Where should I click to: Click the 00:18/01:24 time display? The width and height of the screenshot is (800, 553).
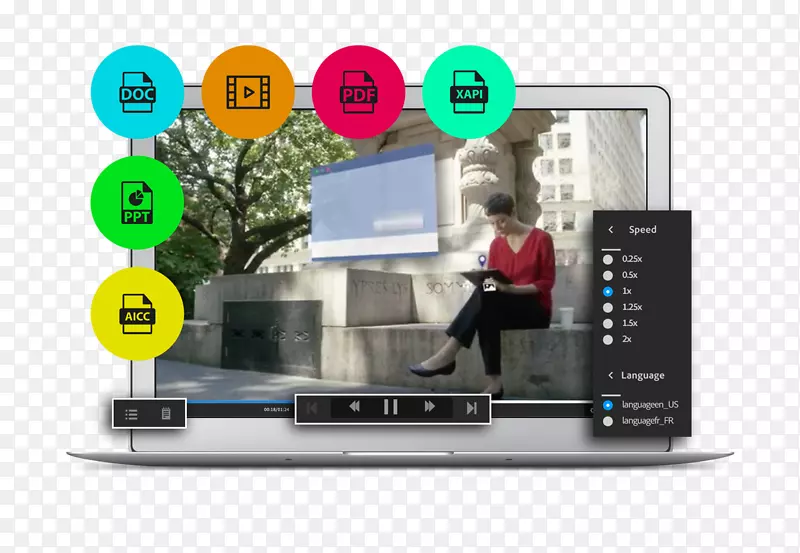tap(277, 410)
